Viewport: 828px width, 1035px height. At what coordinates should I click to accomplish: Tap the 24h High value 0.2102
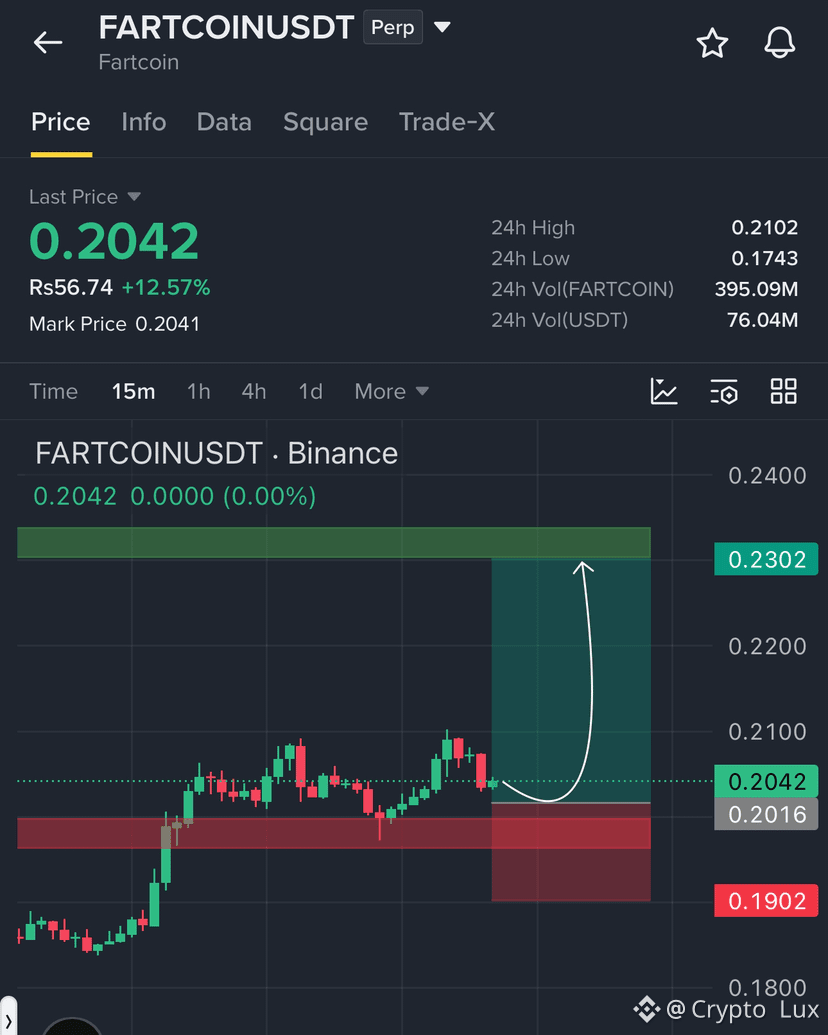pyautogui.click(x=764, y=228)
